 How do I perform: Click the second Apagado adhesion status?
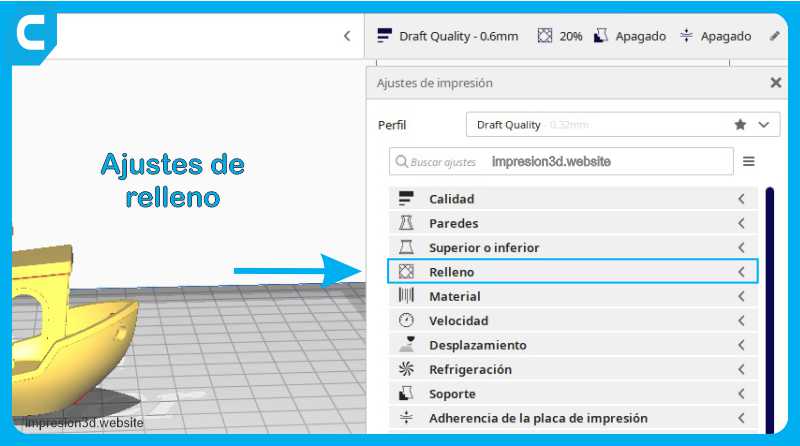tap(726, 36)
